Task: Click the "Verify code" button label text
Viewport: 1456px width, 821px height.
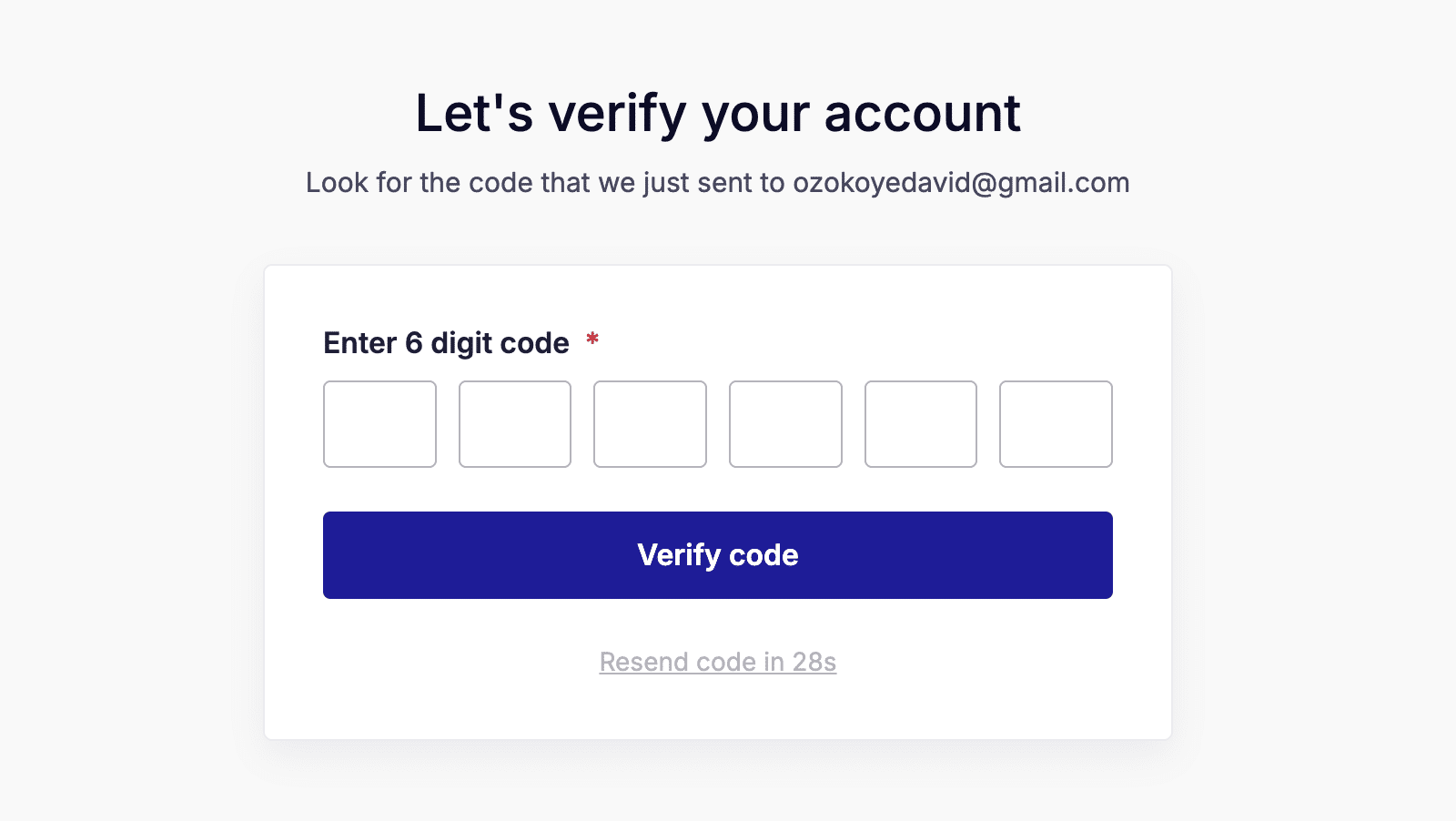Action: [717, 555]
